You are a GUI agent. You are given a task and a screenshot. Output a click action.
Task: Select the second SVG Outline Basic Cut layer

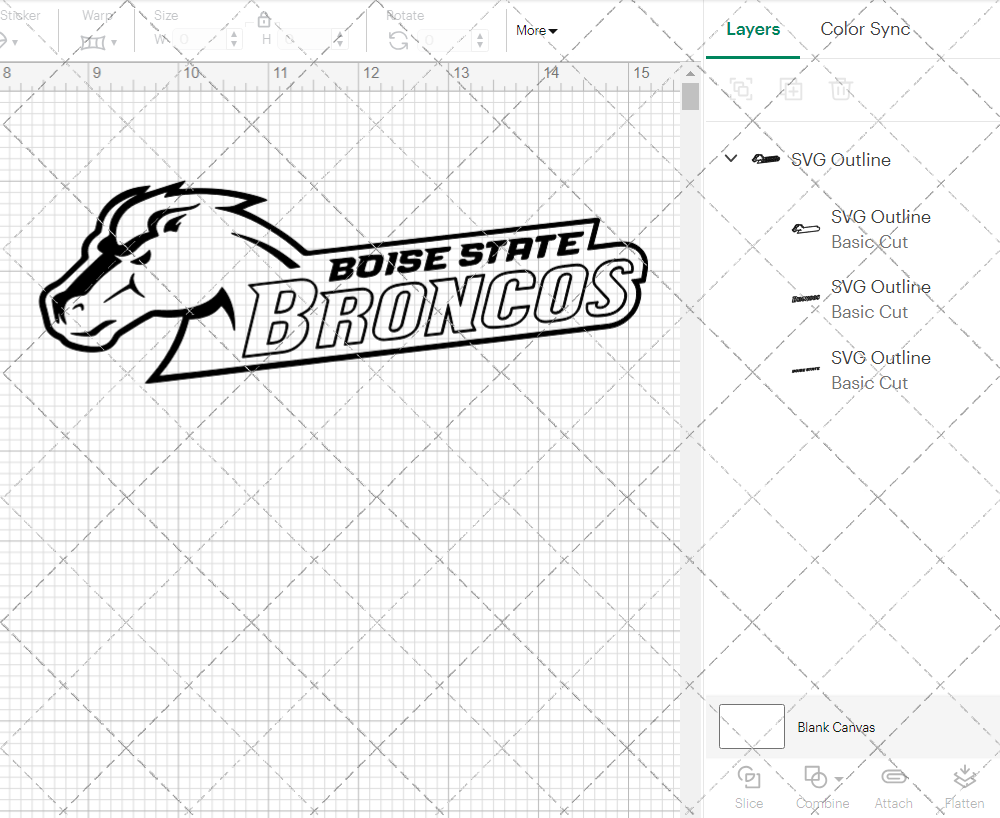[x=880, y=299]
